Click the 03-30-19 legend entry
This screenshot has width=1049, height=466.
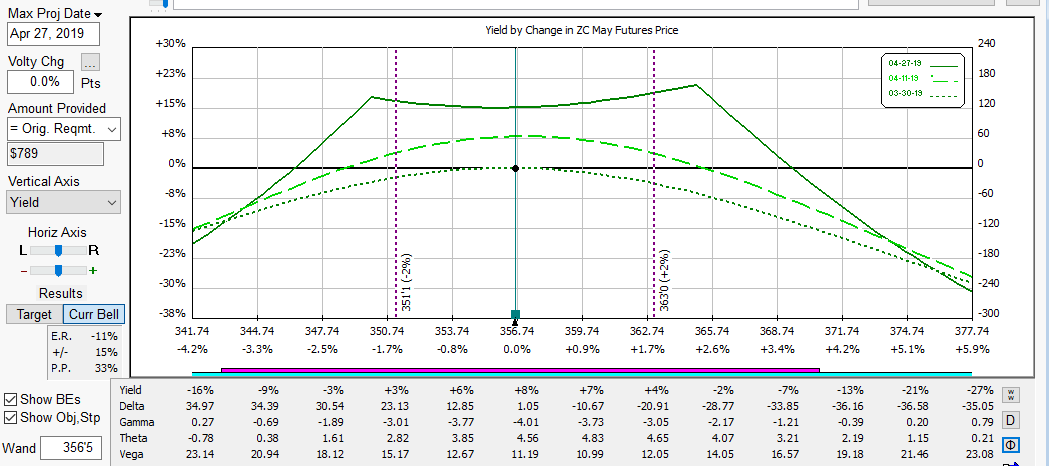pyautogui.click(x=923, y=94)
